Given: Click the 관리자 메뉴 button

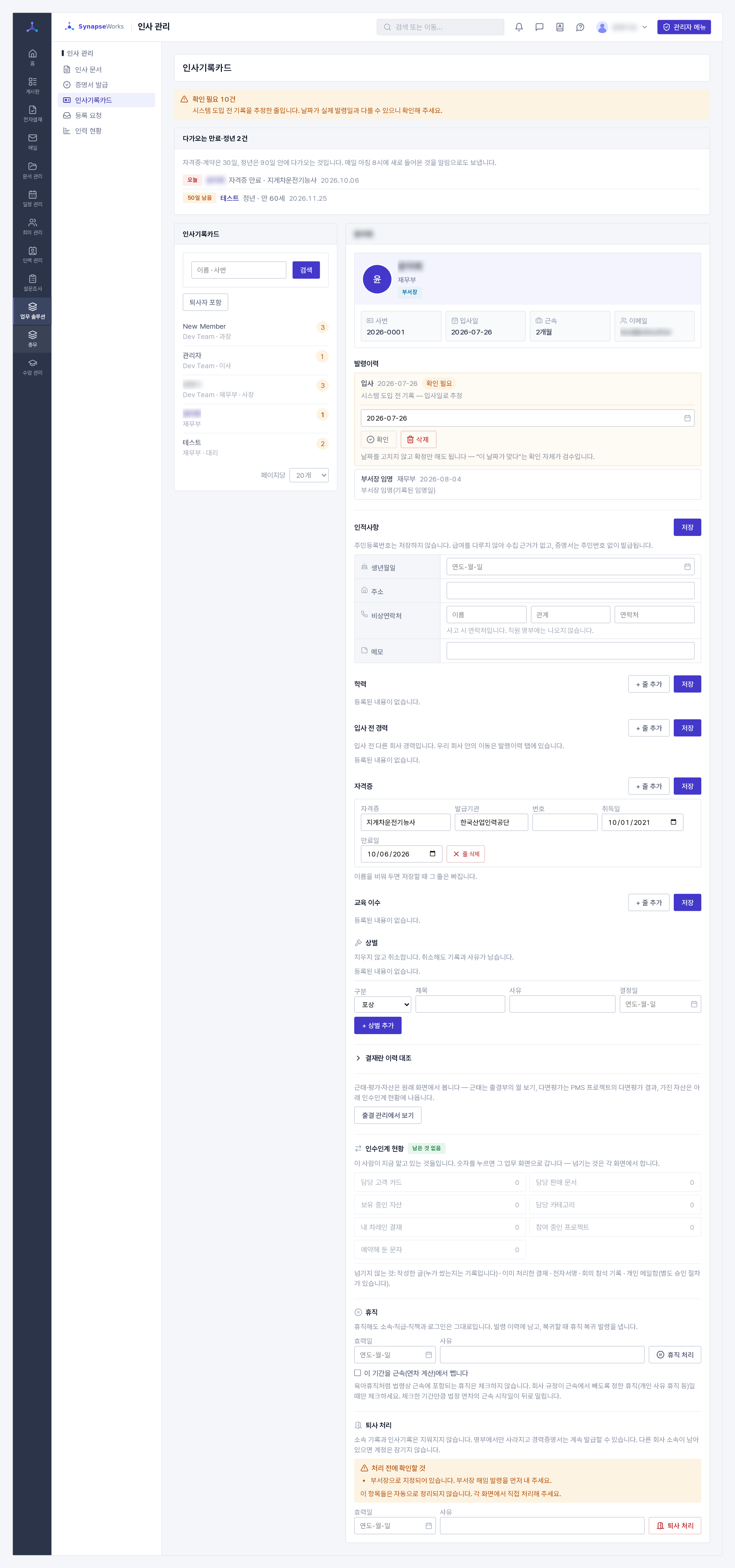Looking at the screenshot, I should click(684, 27).
